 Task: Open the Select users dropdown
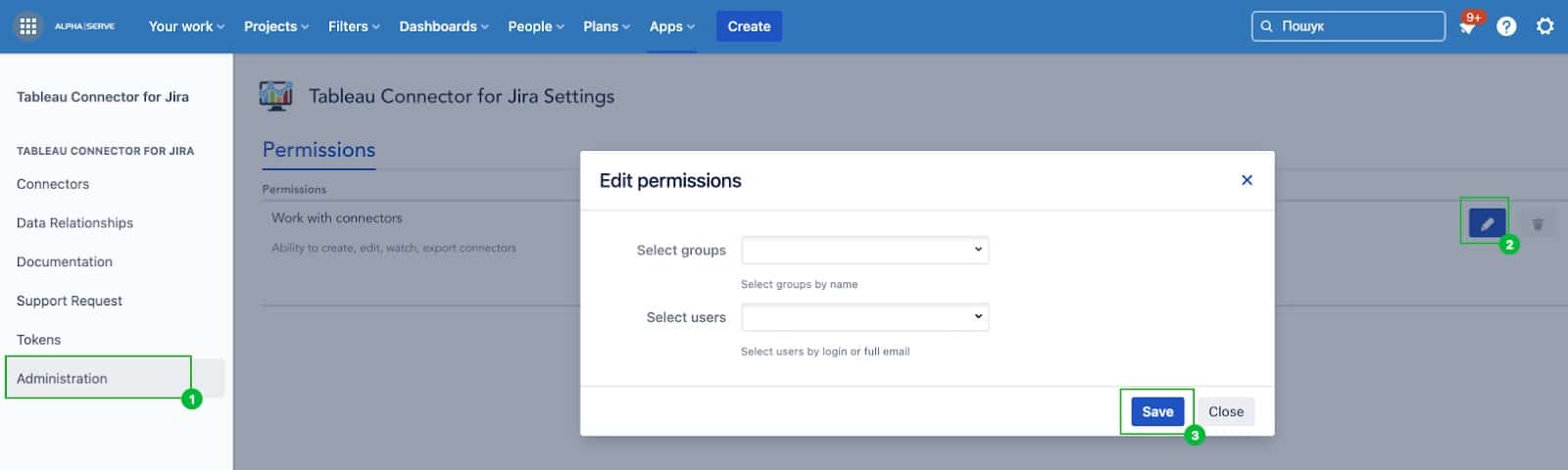[864, 317]
